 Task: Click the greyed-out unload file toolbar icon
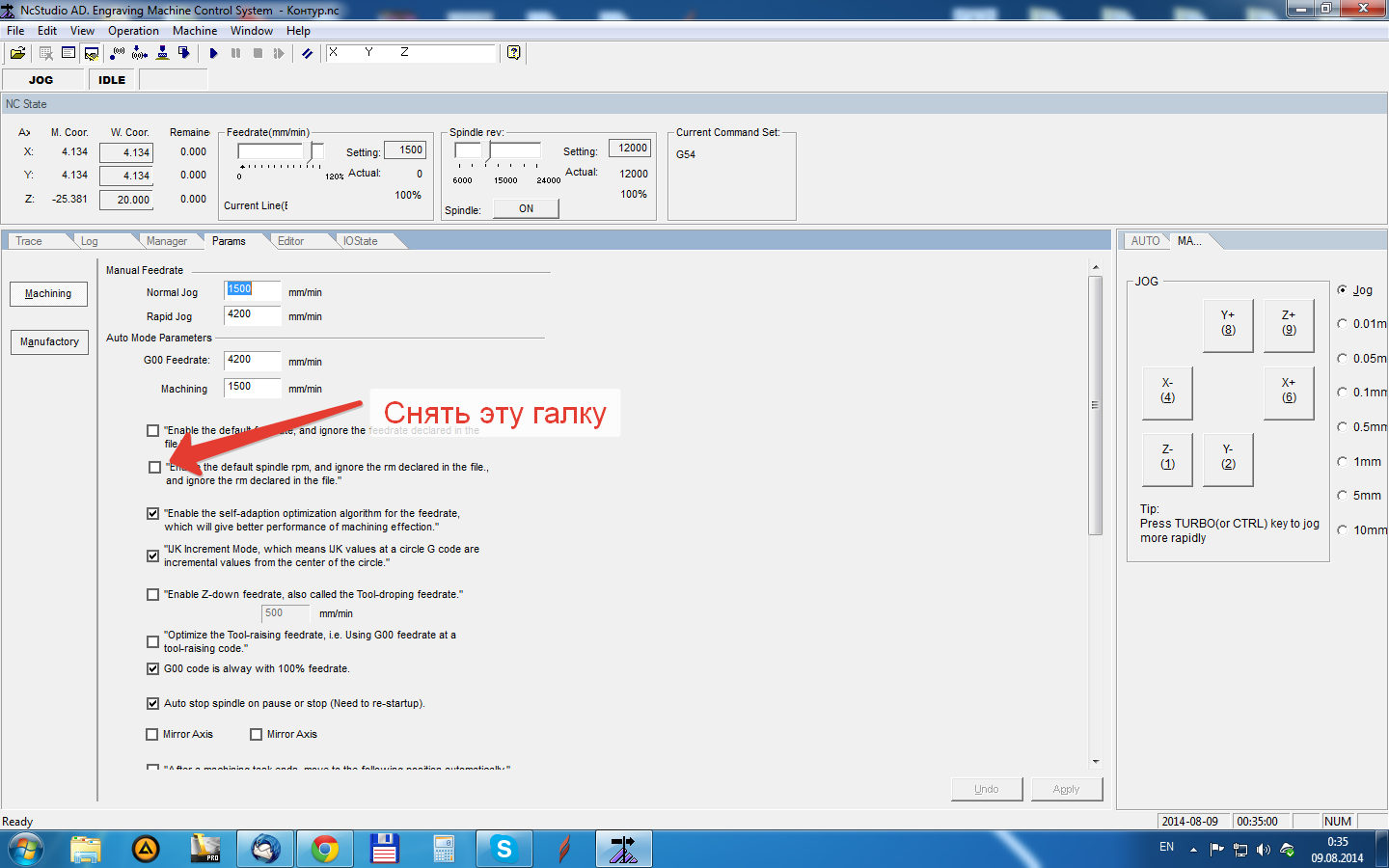(x=45, y=53)
